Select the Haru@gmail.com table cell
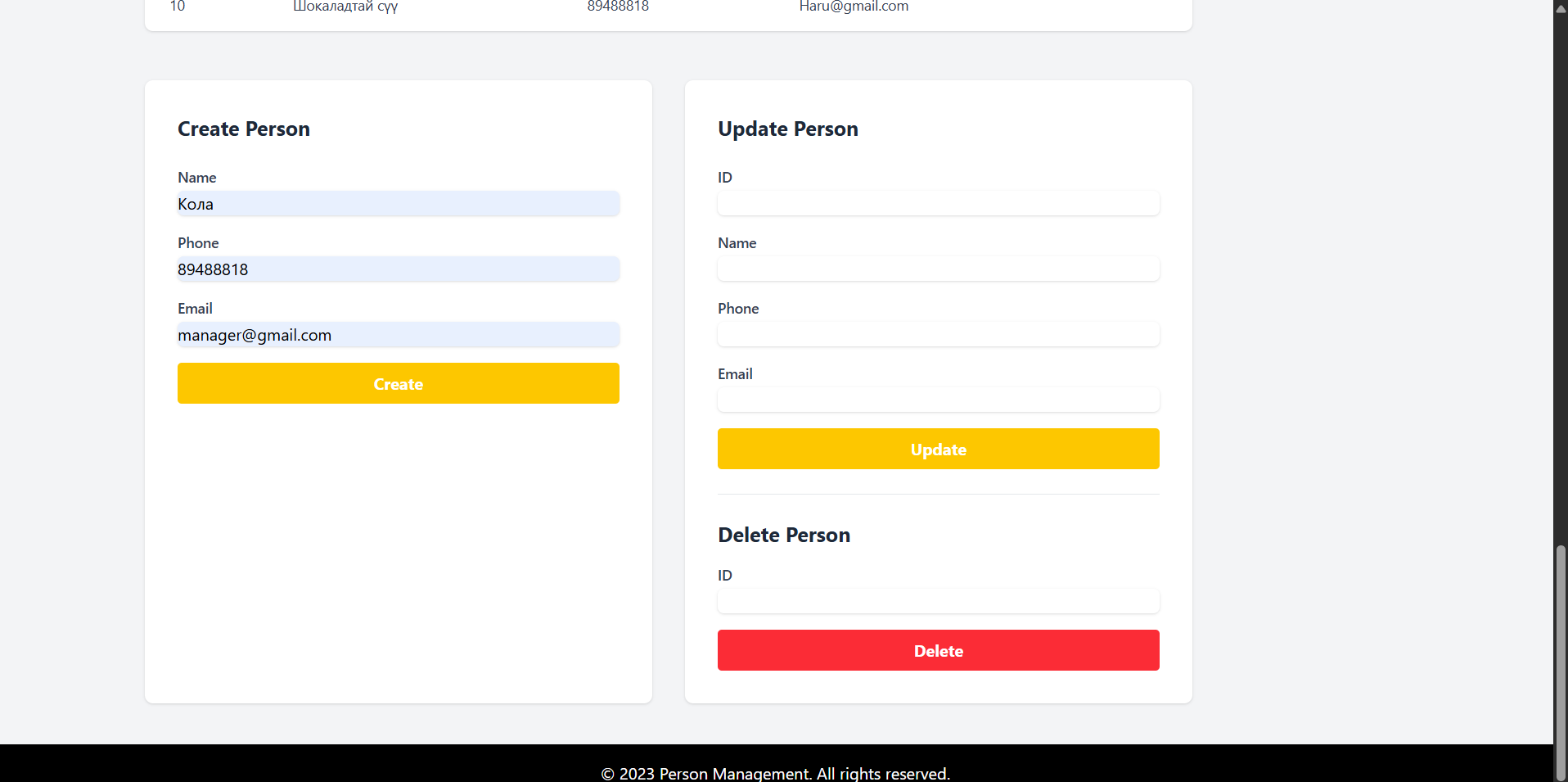Screen dimensions: 1568x782 click(x=854, y=7)
